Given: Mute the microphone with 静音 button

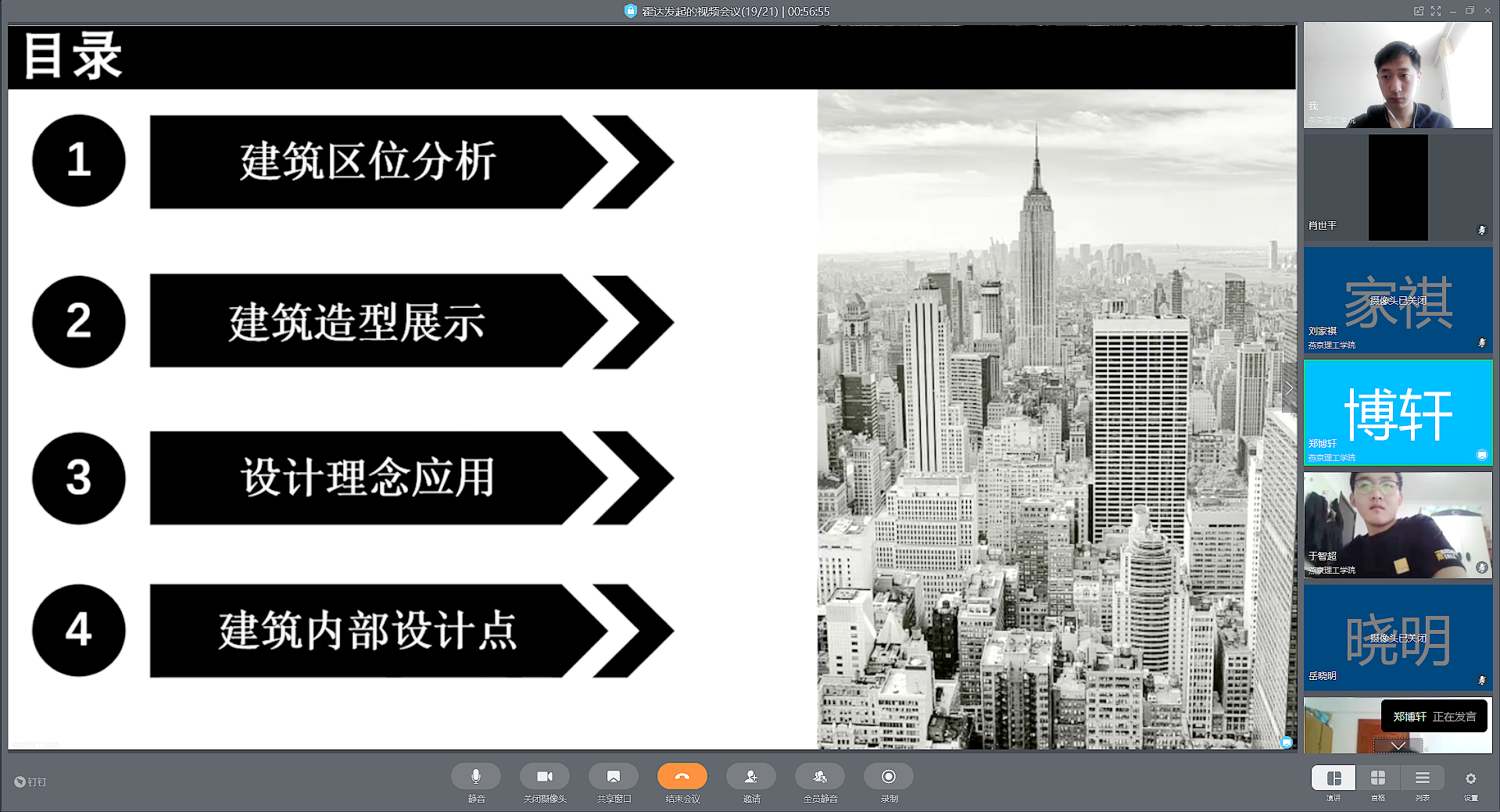Looking at the screenshot, I should [475, 777].
